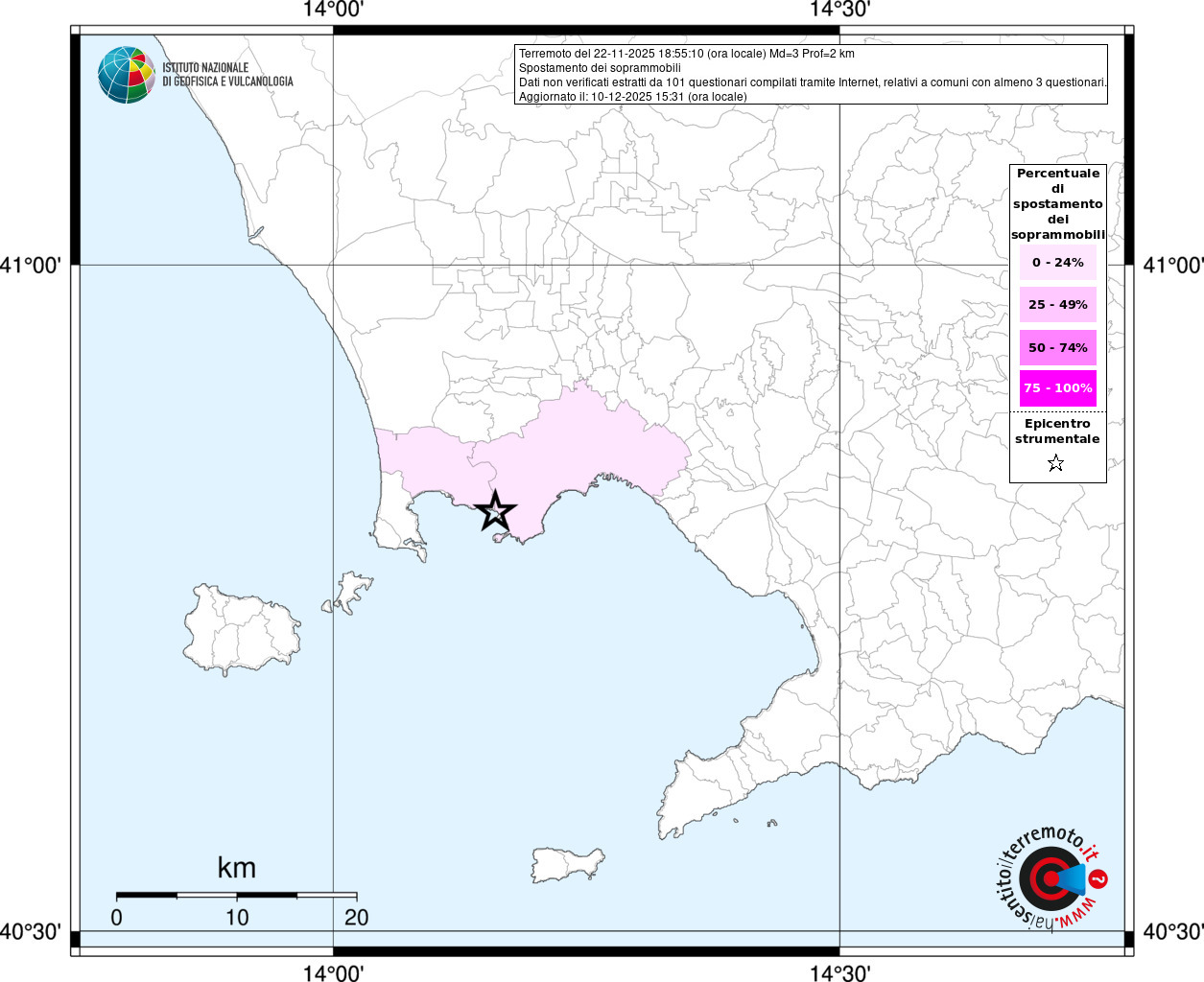Select the 75 - 100% legend swatch
This screenshot has width=1204, height=982.
tap(1058, 388)
